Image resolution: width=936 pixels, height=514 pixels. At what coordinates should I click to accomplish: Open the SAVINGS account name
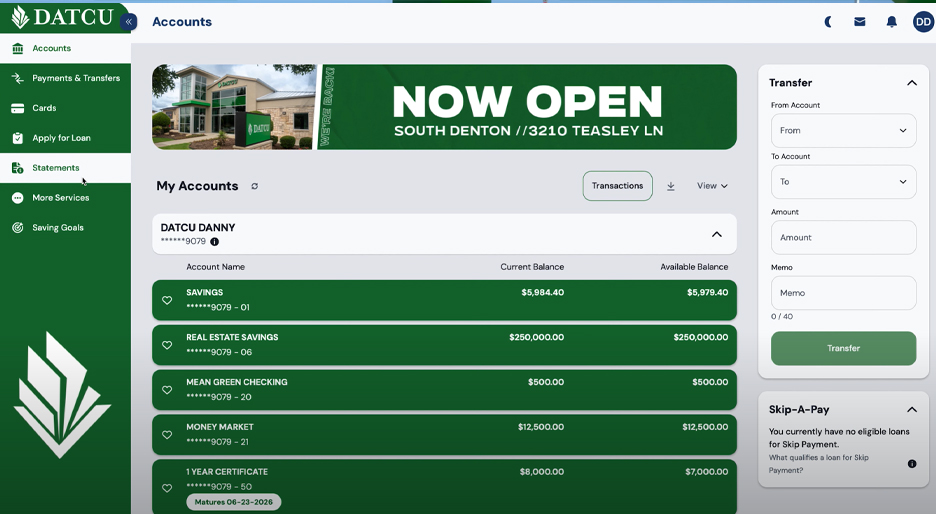tap(205, 293)
